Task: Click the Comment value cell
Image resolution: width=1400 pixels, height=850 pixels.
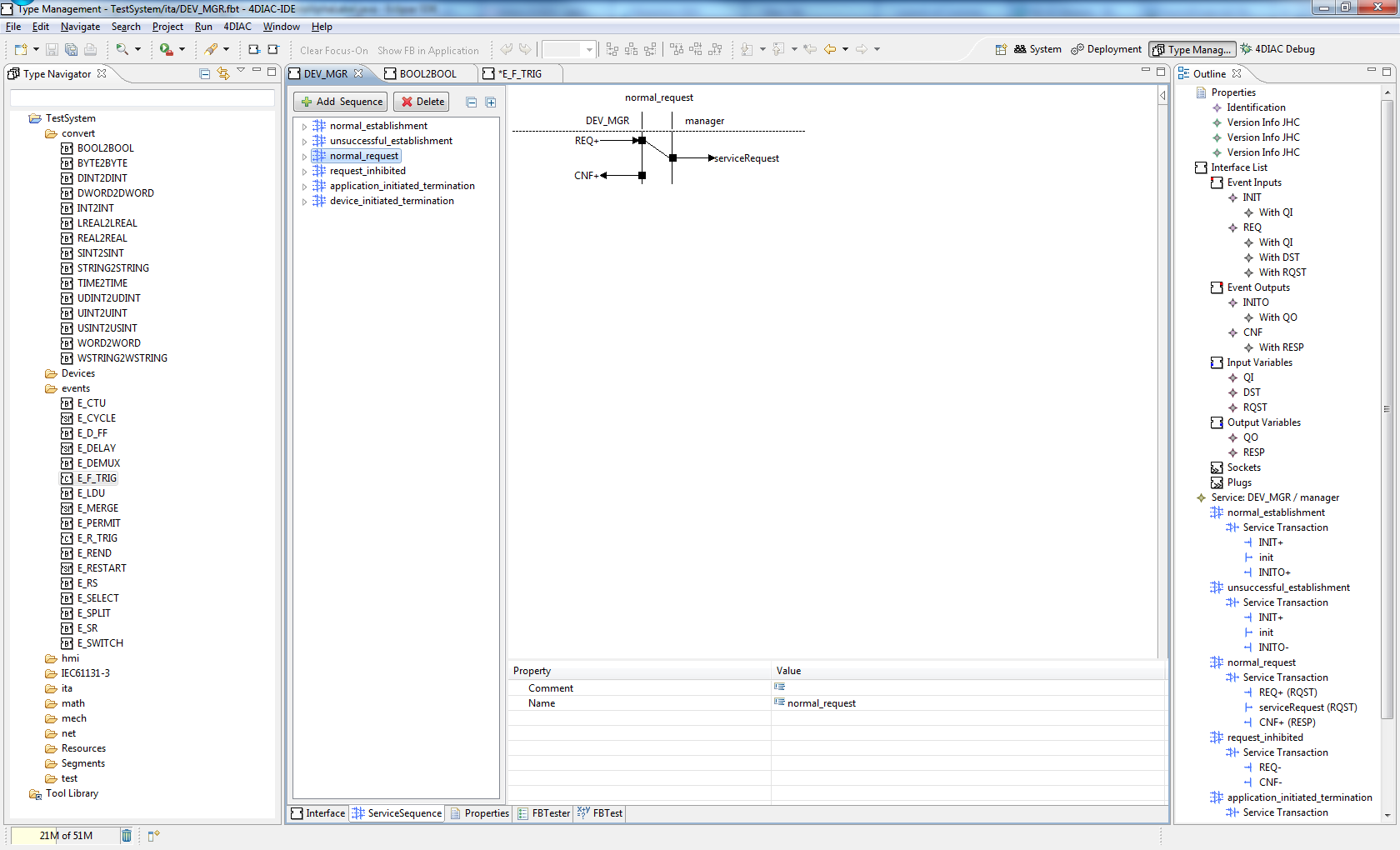Action: coord(968,688)
